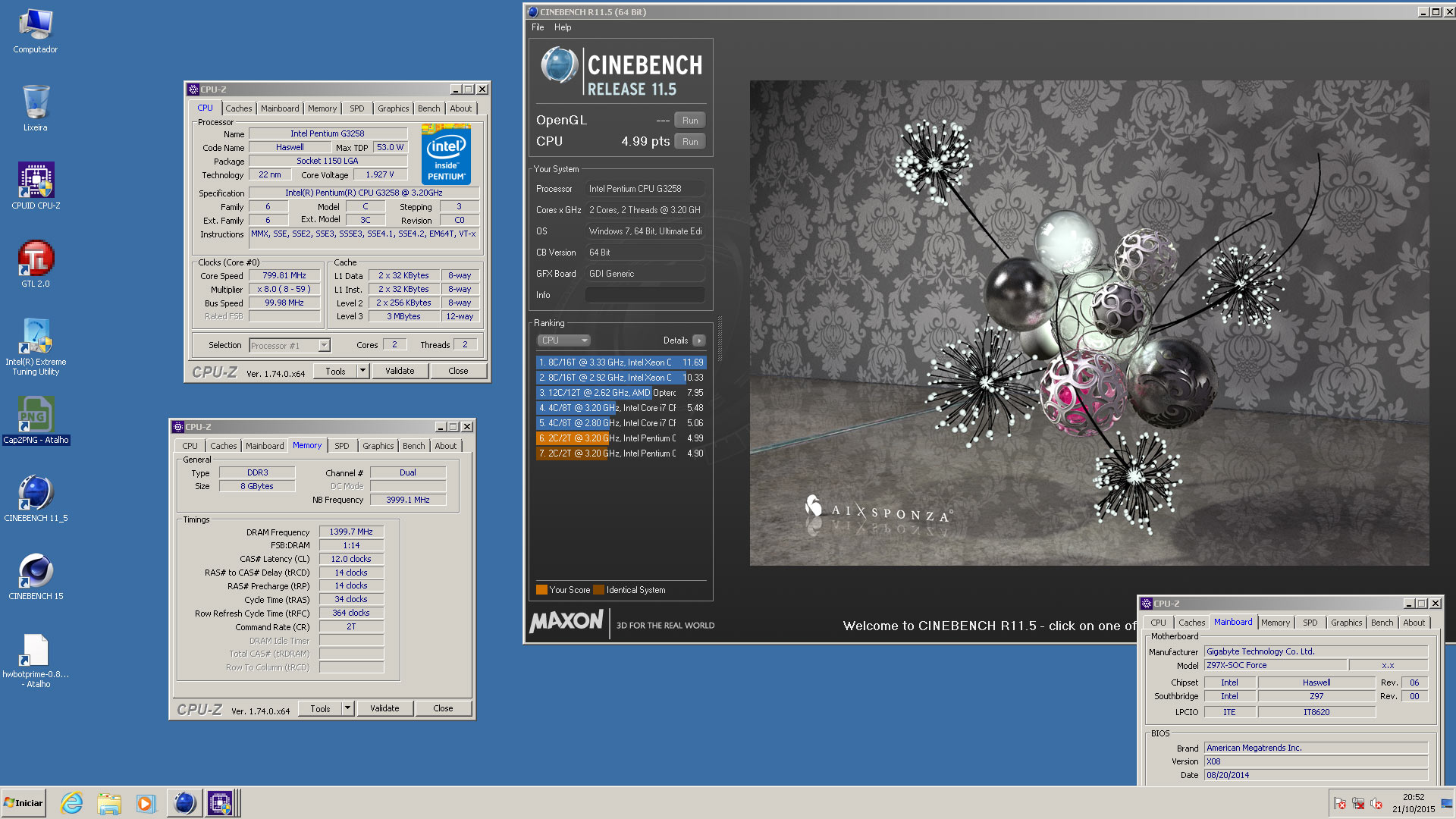Image resolution: width=1456 pixels, height=819 pixels.
Task: Open the Ranking CPU dropdown in Cinebench
Action: (563, 340)
